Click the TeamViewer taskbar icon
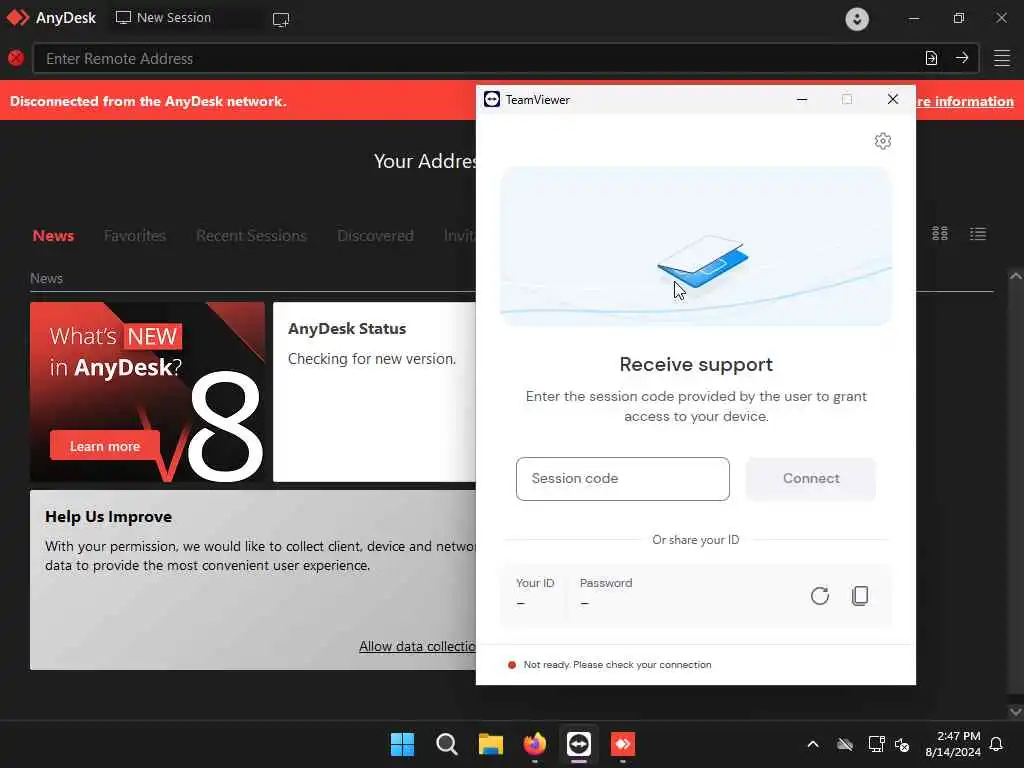 coord(579,744)
